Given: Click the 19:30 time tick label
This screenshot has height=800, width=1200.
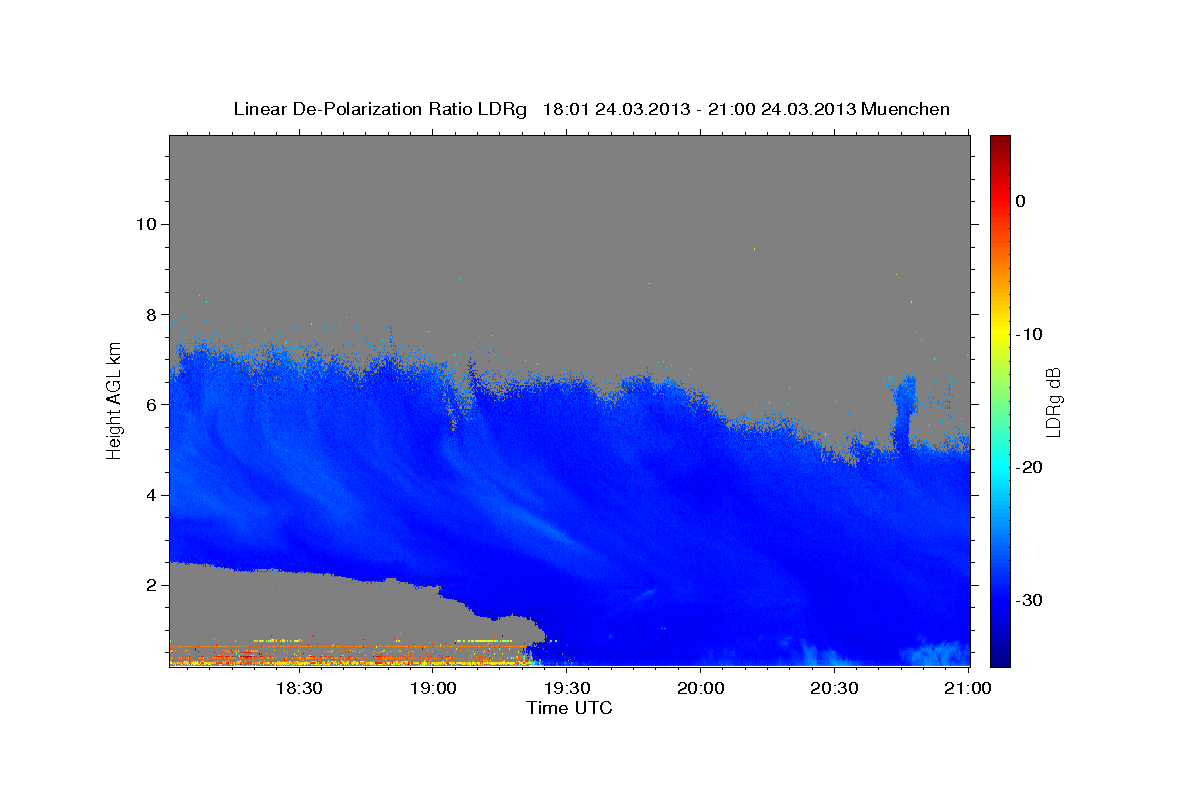Looking at the screenshot, I should pyautogui.click(x=568, y=689).
